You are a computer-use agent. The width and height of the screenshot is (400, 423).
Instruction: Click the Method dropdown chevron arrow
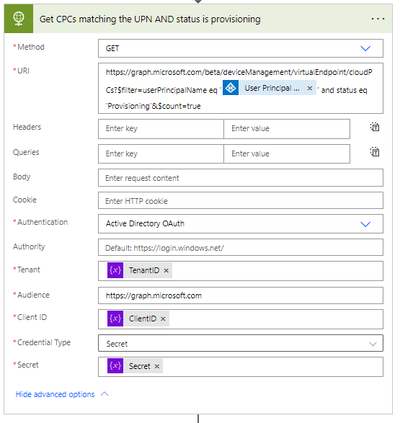pyautogui.click(x=366, y=49)
